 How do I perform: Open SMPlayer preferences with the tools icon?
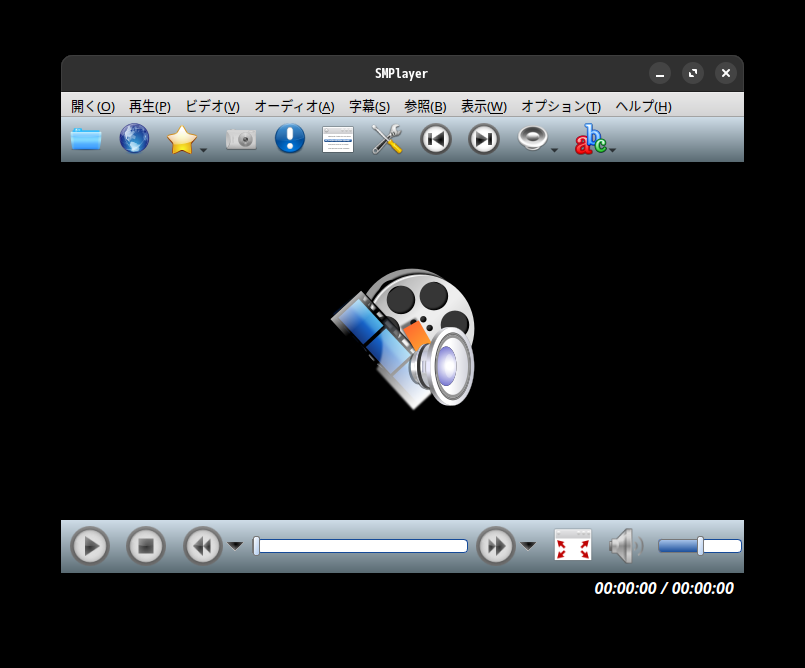[x=386, y=139]
